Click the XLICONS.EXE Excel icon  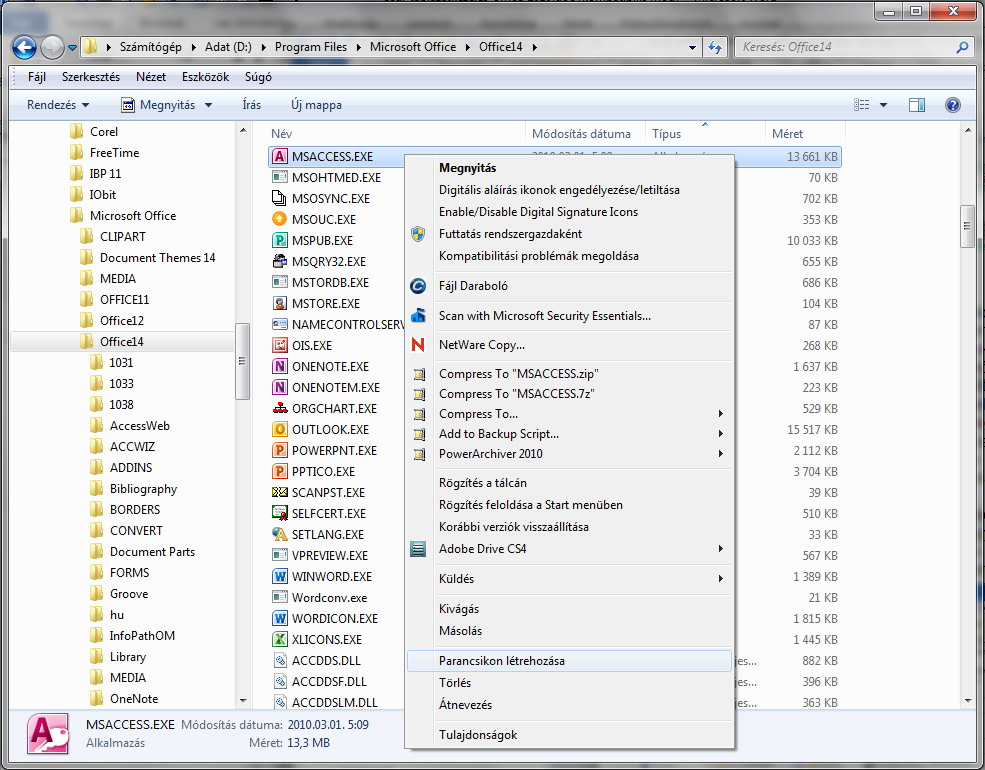click(x=280, y=639)
